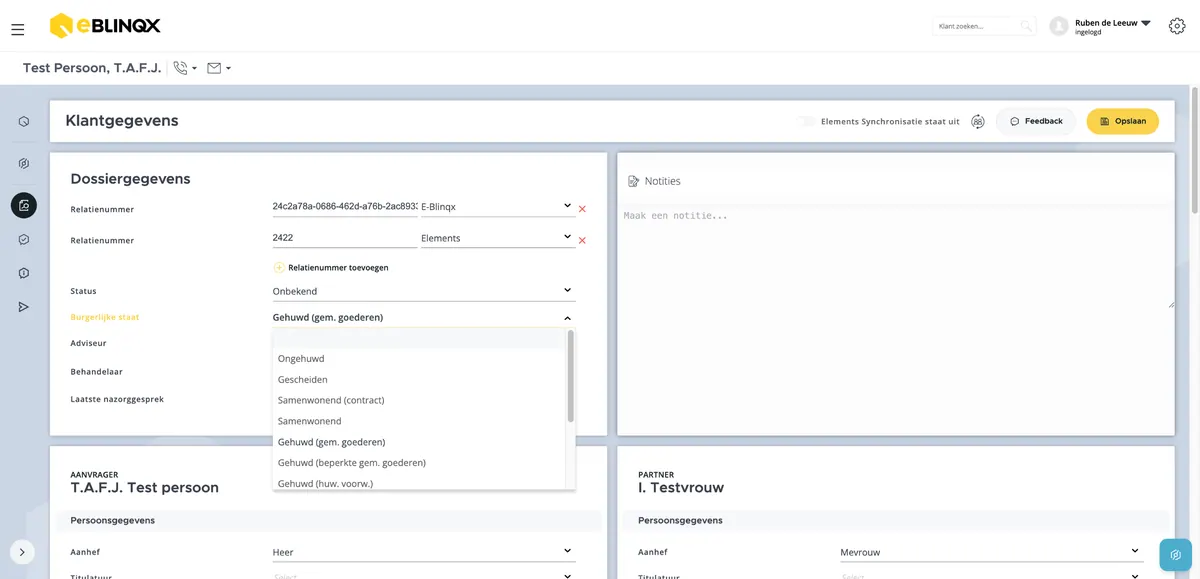Select Gescheiden from the list

419,380
